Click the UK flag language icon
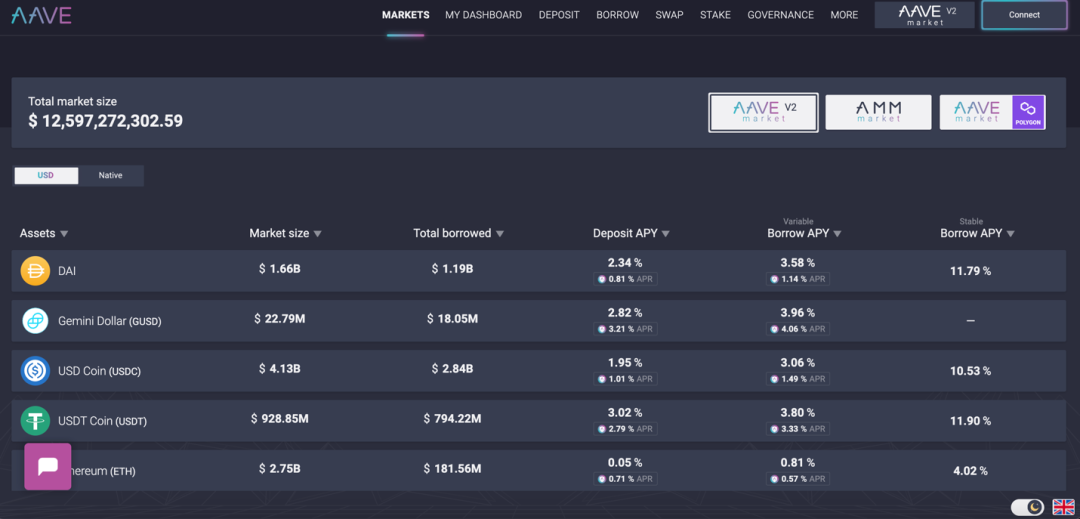Viewport: 1080px width, 519px height. [1063, 507]
